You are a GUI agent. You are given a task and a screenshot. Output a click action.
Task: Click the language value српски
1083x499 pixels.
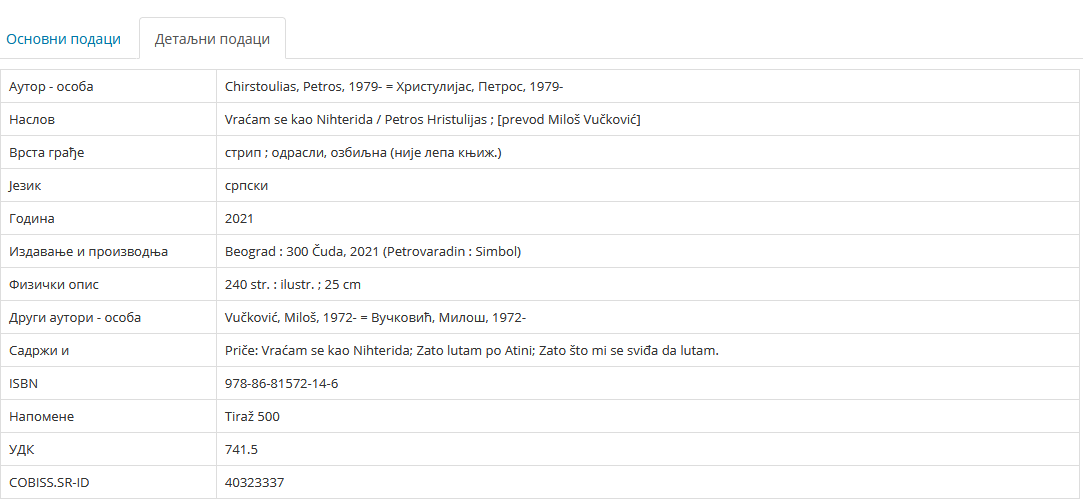point(247,186)
